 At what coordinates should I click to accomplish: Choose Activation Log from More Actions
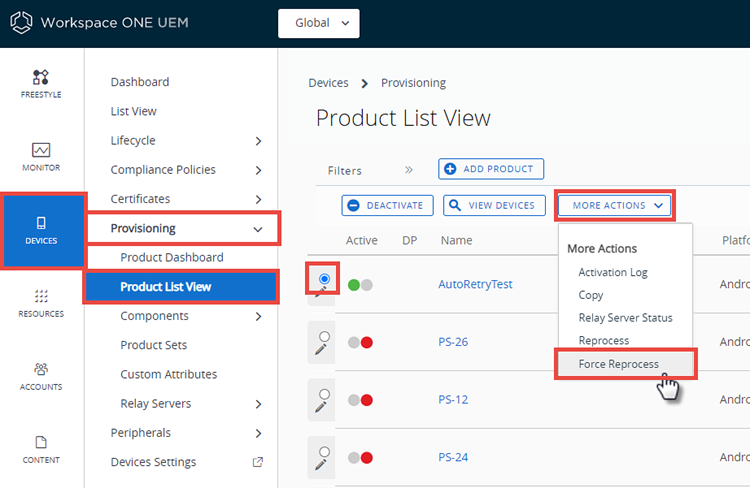pos(613,272)
